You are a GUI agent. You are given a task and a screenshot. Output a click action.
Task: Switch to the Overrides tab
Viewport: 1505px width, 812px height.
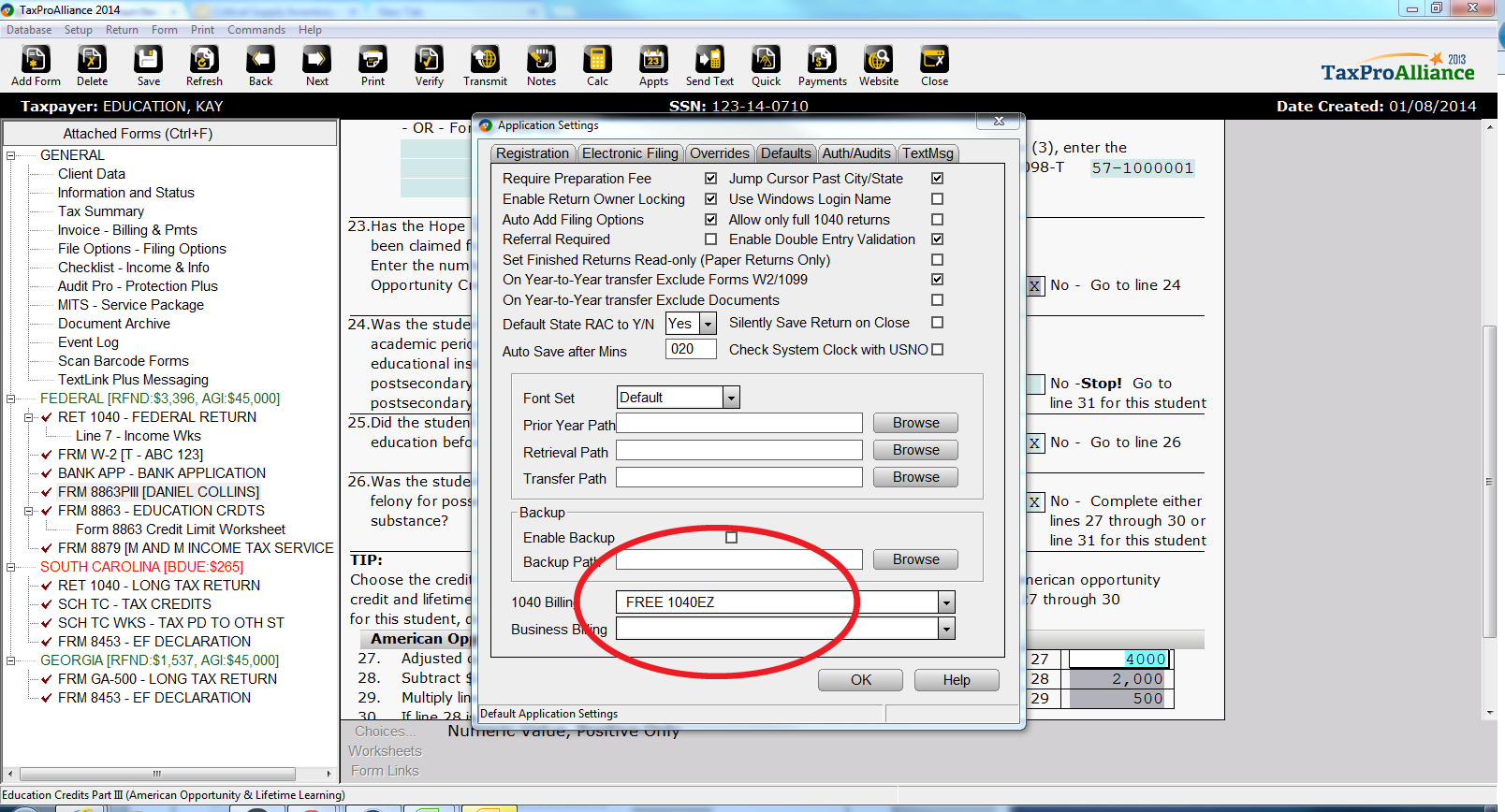pos(719,153)
